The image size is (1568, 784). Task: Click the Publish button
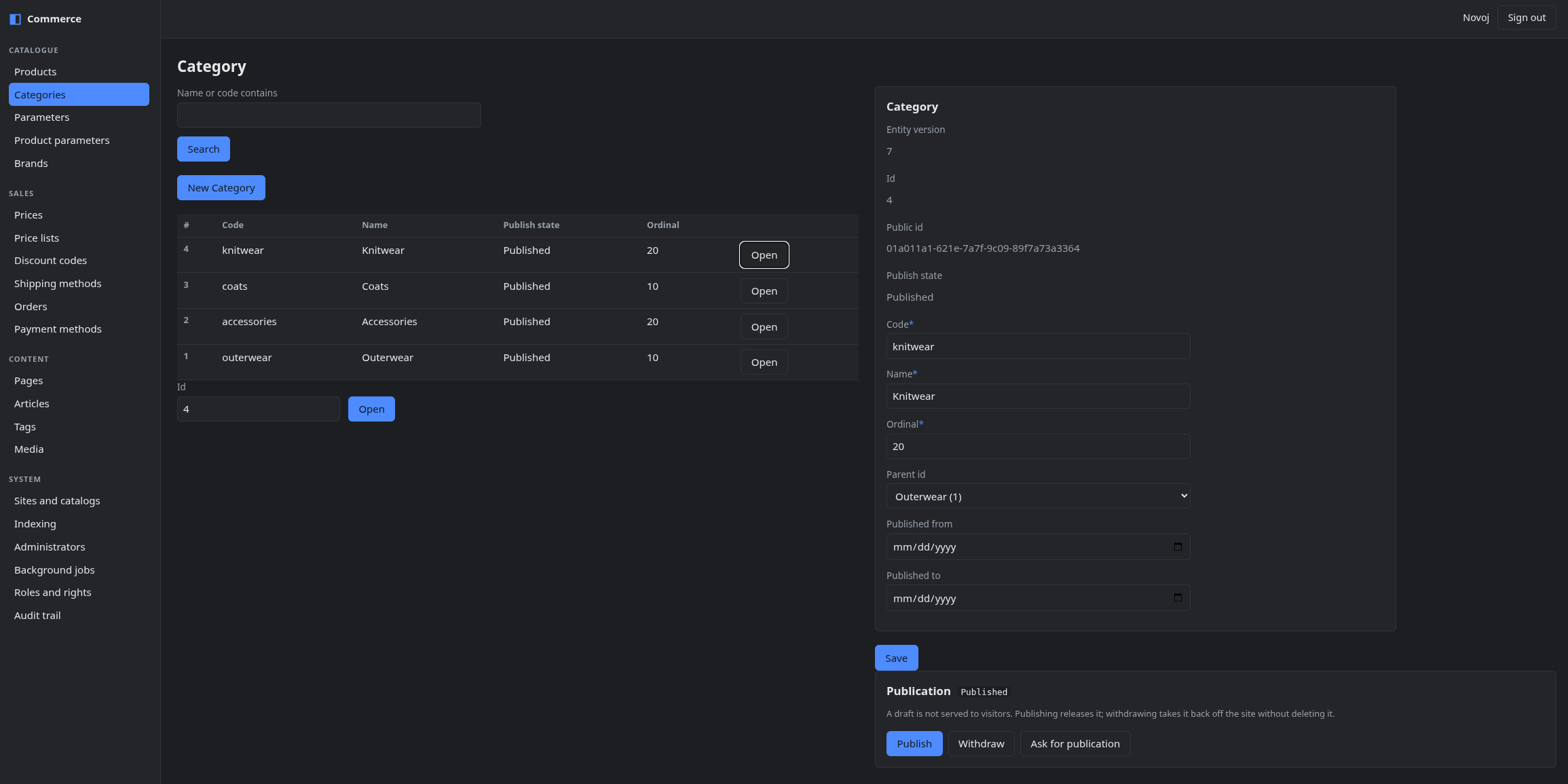[914, 744]
